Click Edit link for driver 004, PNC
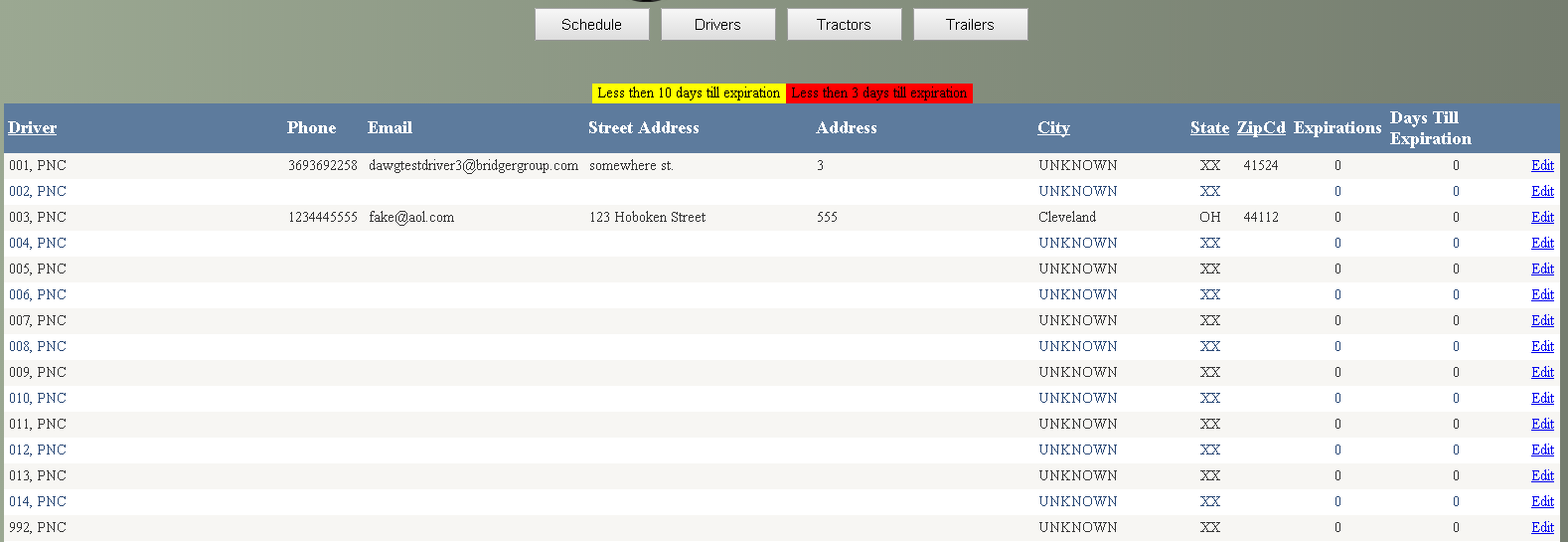Viewport: 1568px width, 542px height. pos(1542,243)
